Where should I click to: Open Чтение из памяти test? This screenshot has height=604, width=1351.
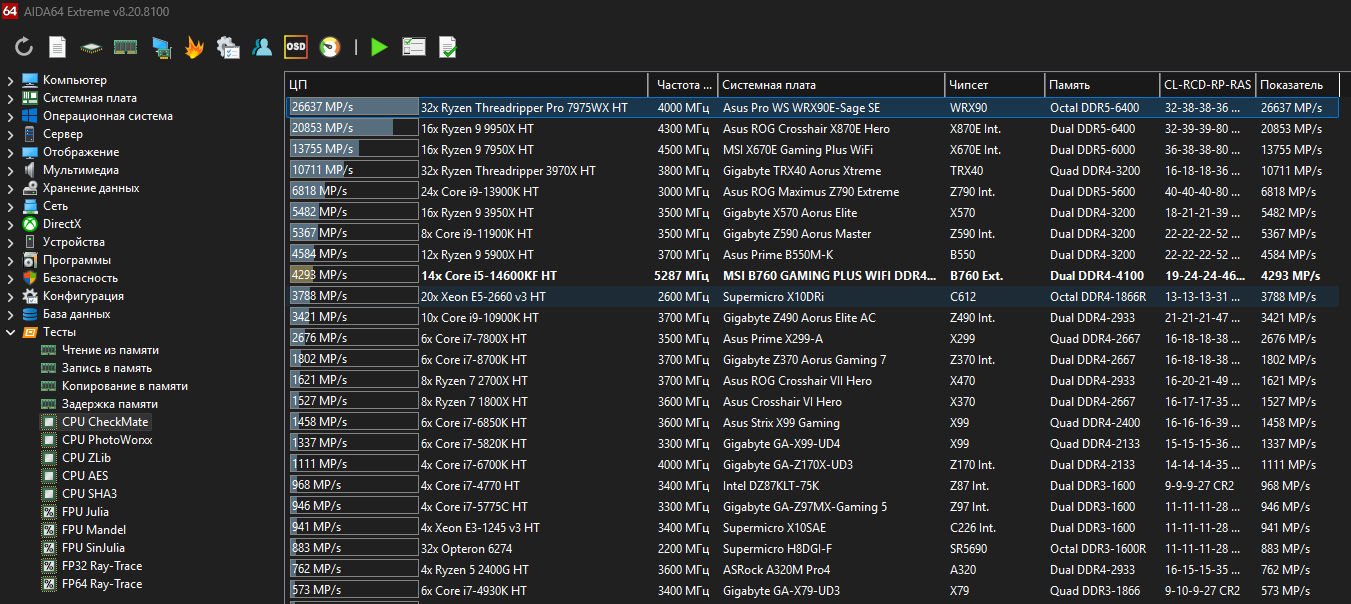click(x=110, y=350)
